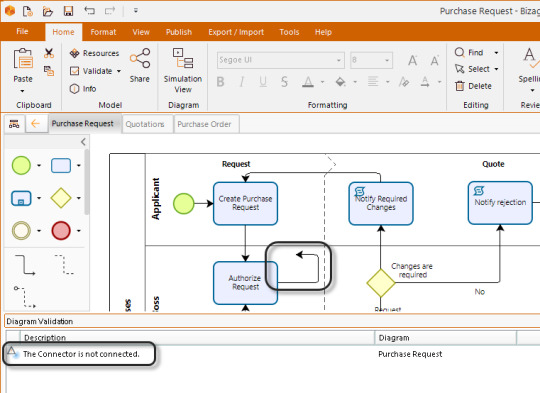Toggle Italic formatting
Image resolution: width=540 pixels, height=393 pixels.
coord(242,82)
